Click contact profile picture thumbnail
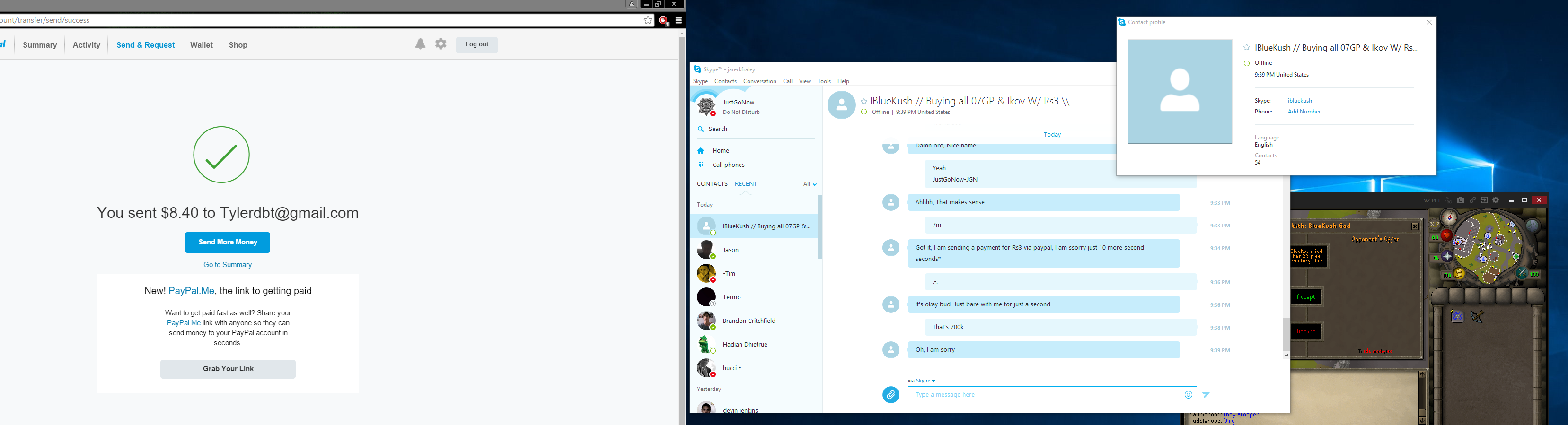The width and height of the screenshot is (1568, 425). (x=1180, y=92)
